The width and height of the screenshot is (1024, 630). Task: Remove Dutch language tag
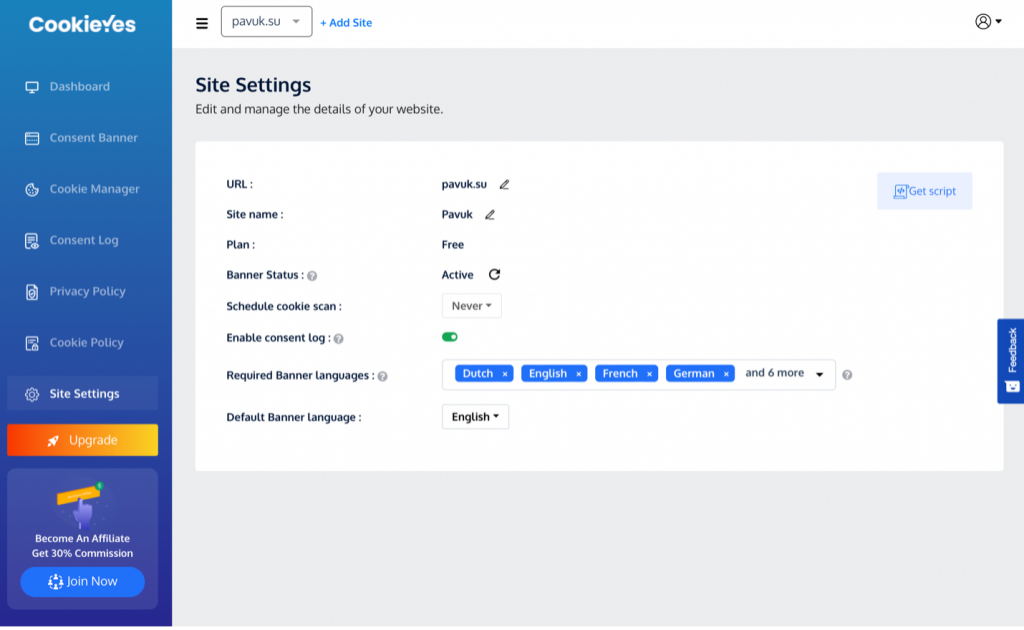[505, 374]
